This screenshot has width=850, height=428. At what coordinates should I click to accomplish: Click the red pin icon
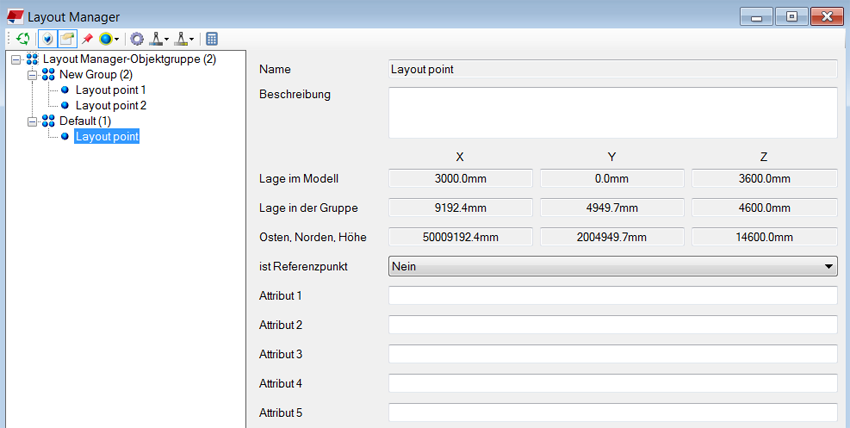(87, 39)
